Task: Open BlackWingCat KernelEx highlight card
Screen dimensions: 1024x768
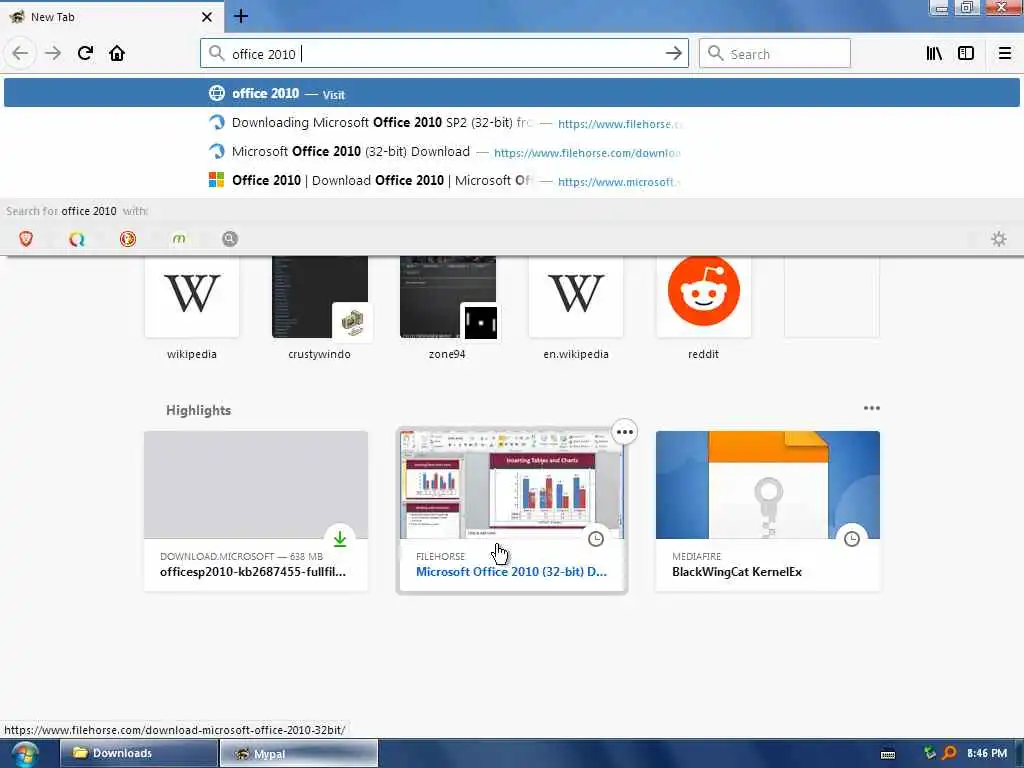Action: coord(767,511)
